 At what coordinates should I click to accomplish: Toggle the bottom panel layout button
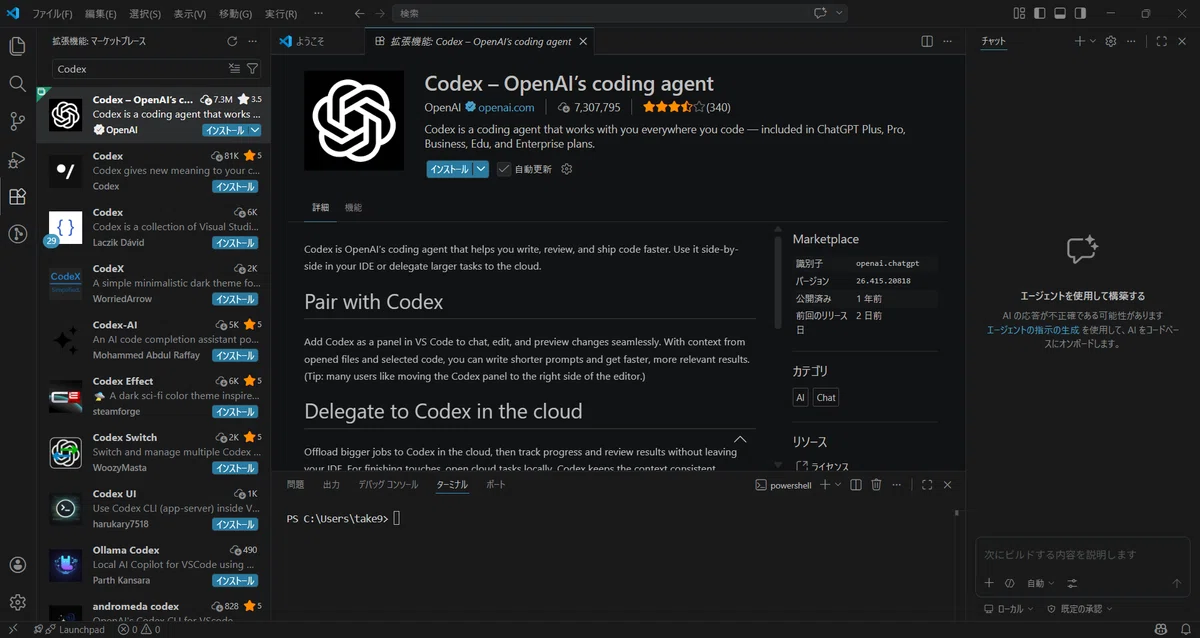point(1061,13)
